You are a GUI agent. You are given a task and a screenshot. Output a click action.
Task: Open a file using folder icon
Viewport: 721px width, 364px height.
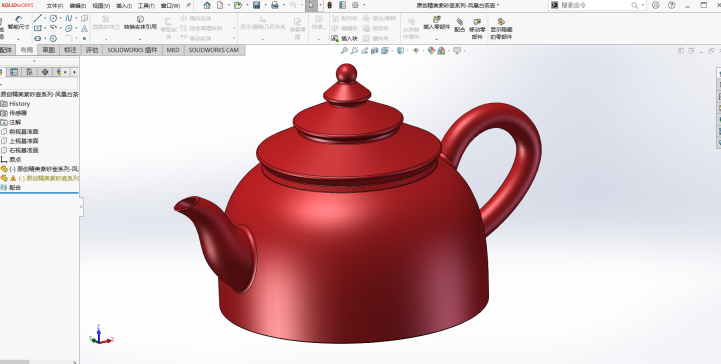click(x=237, y=5)
